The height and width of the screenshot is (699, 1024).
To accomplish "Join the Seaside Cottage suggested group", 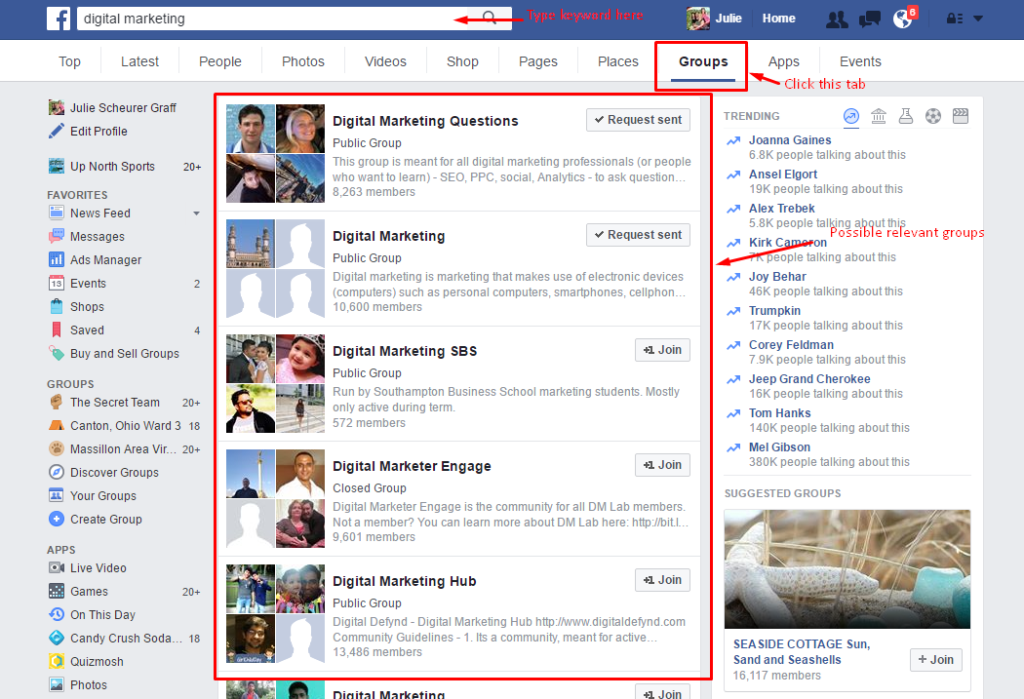I will 936,660.
